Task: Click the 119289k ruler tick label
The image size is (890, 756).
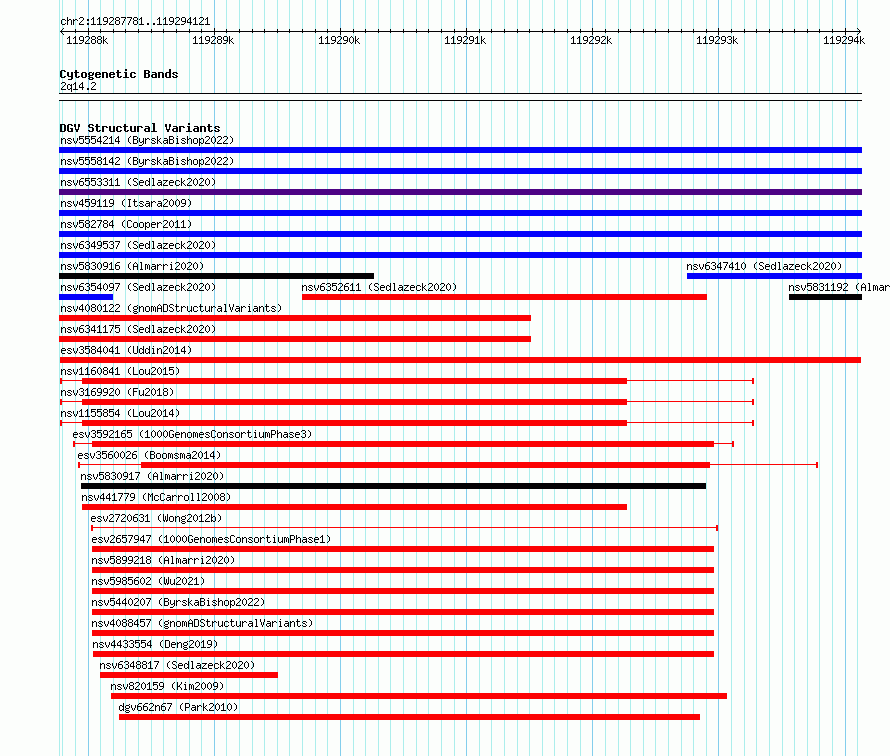Action: tap(213, 40)
